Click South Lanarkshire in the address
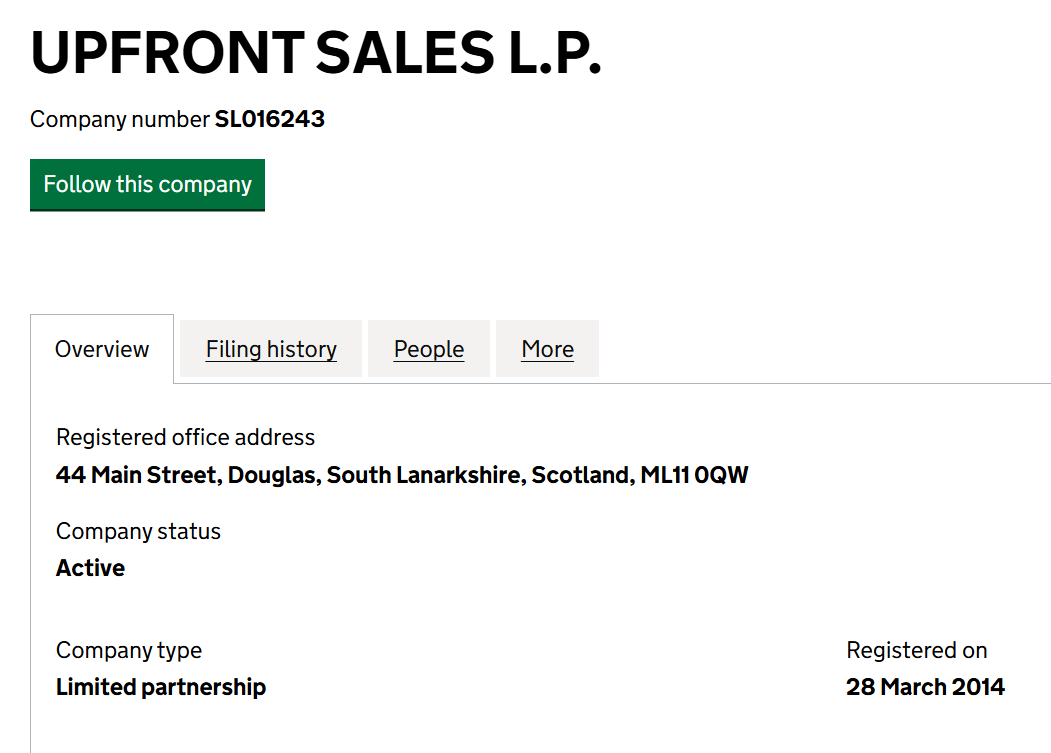The height and width of the screenshot is (753, 1051). point(425,475)
